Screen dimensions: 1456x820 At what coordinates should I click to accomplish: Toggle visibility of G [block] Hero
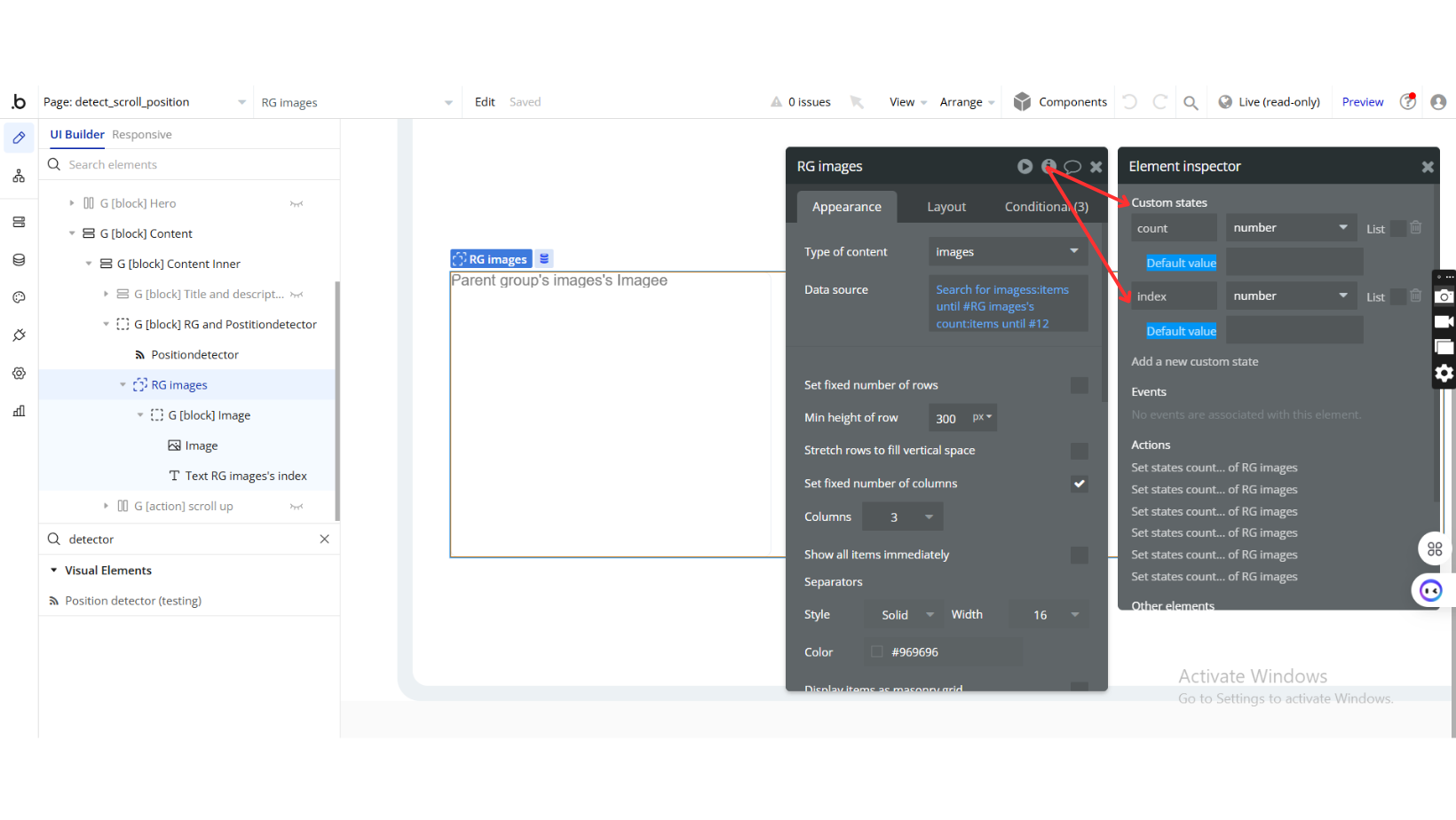pyautogui.click(x=297, y=204)
